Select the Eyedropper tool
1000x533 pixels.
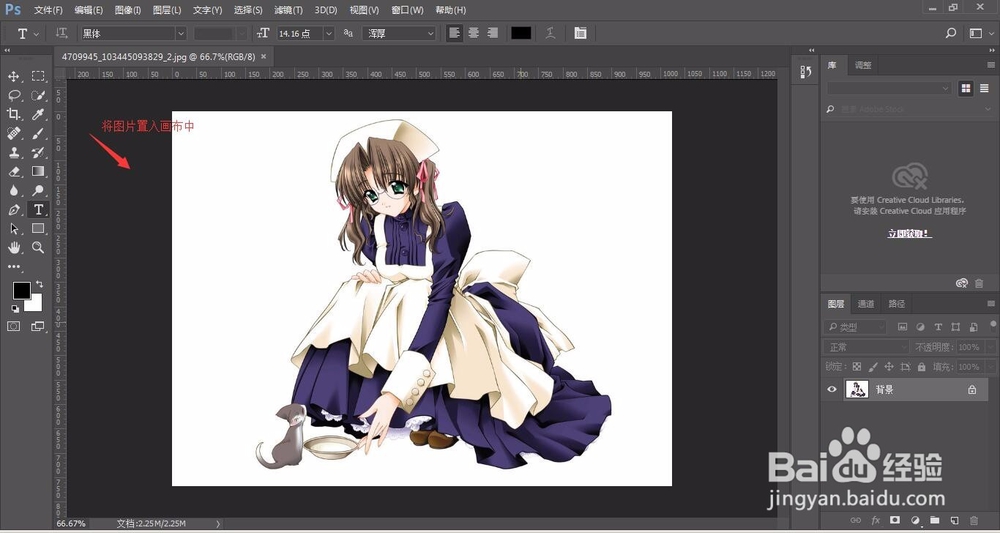[x=38, y=114]
